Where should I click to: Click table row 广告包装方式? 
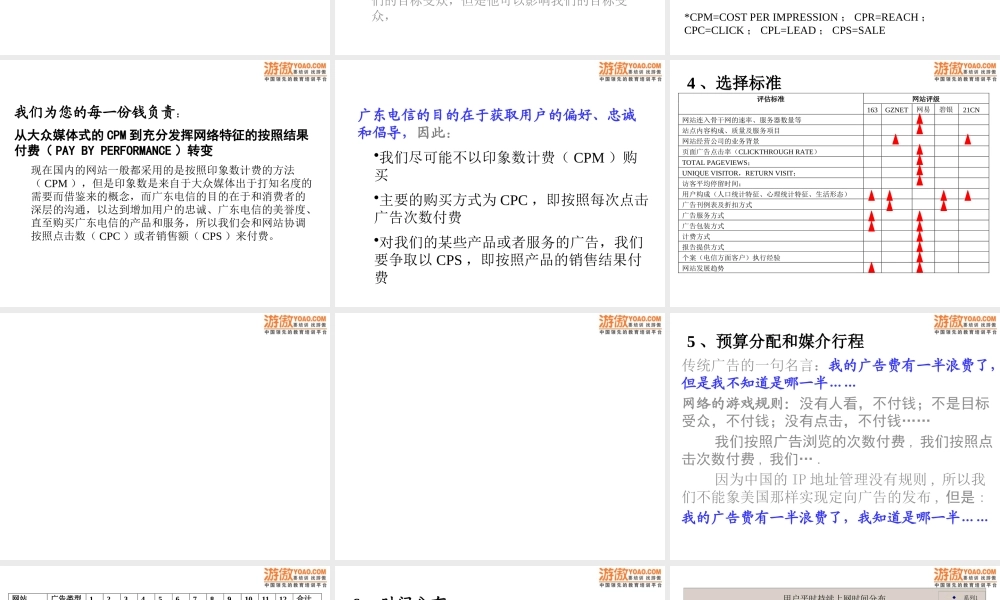(x=834, y=226)
